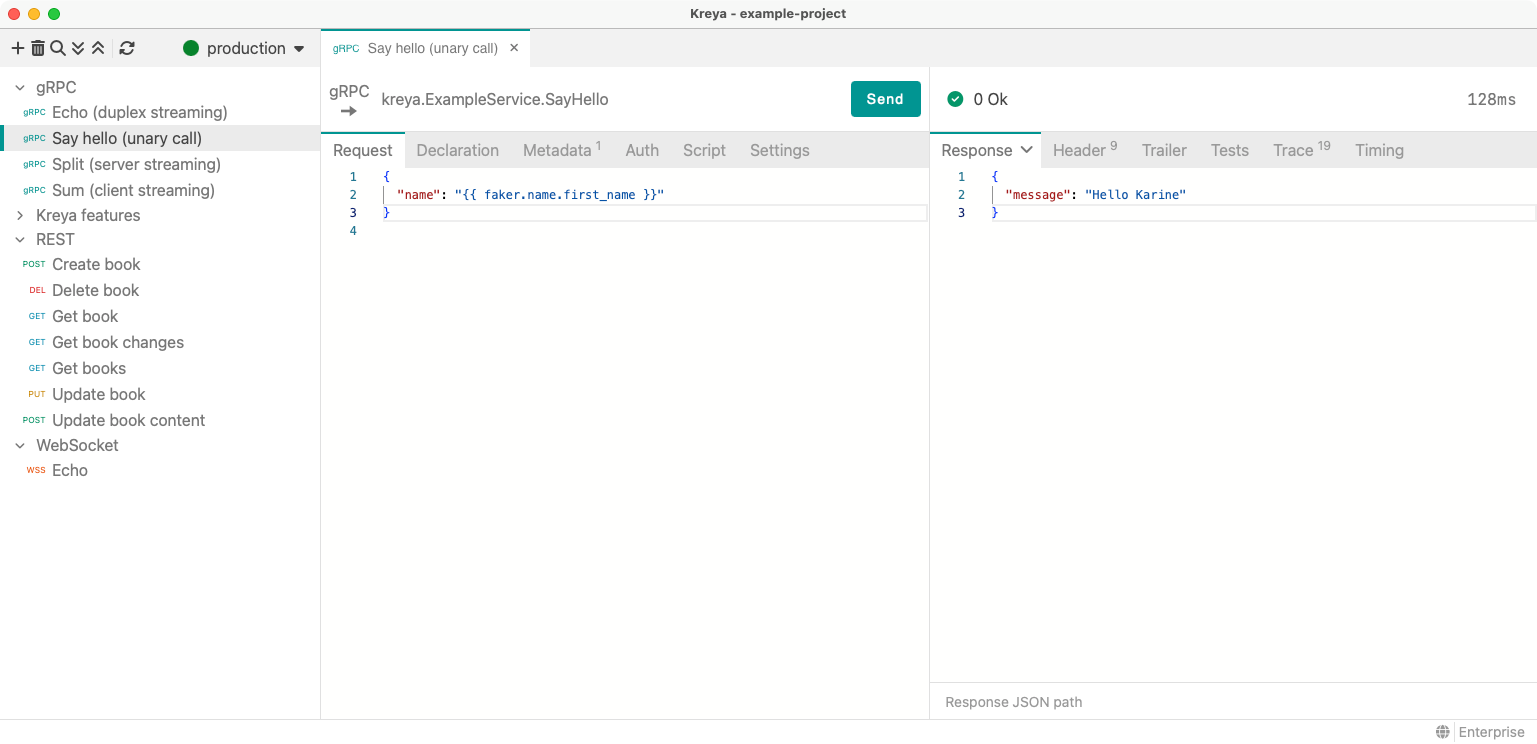Click the green success check beside 0 Ok
1537x744 pixels.
955,99
